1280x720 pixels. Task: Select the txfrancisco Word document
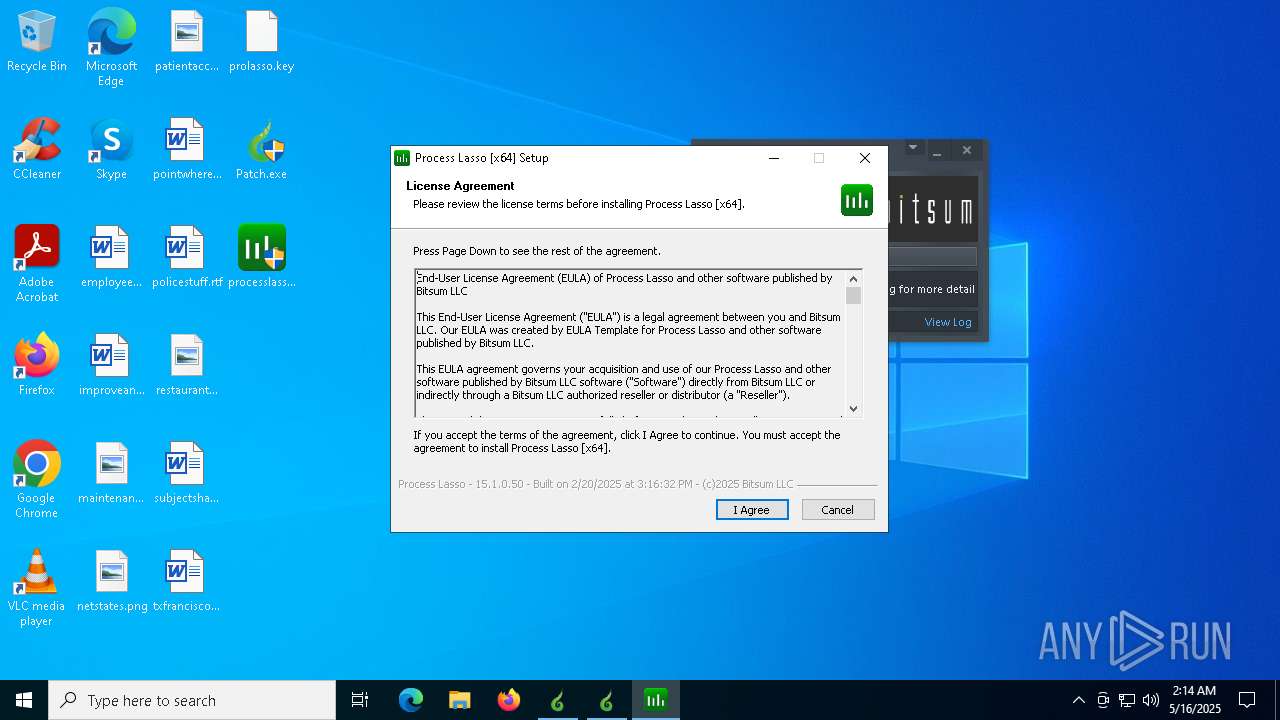point(187,582)
